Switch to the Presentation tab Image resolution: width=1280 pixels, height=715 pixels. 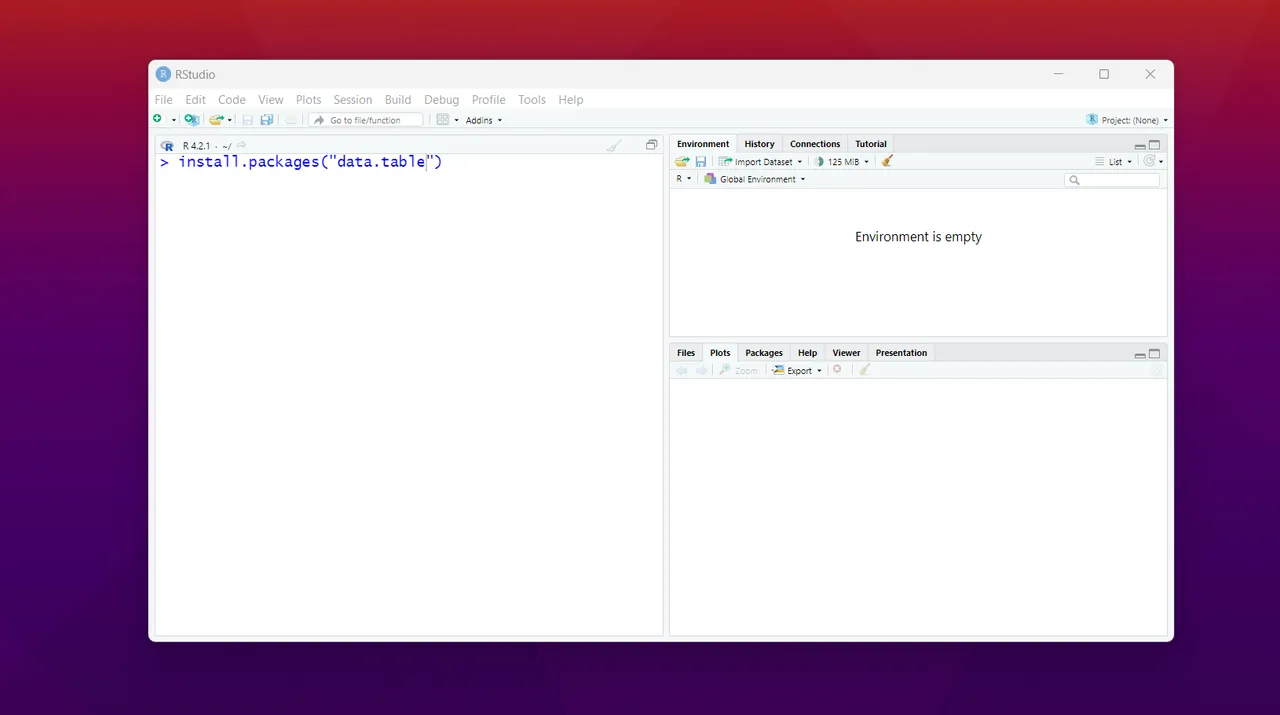pos(901,353)
